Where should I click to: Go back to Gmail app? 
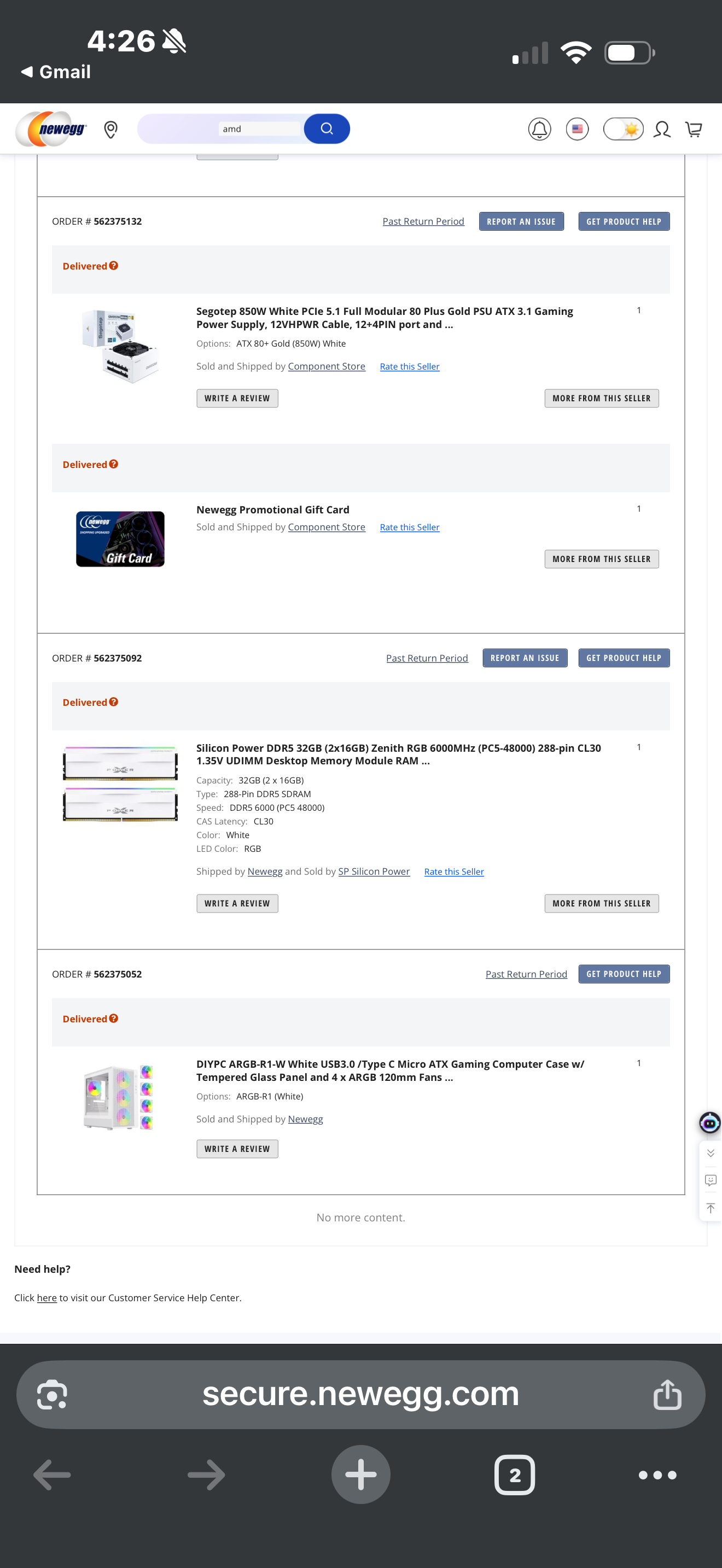point(56,72)
